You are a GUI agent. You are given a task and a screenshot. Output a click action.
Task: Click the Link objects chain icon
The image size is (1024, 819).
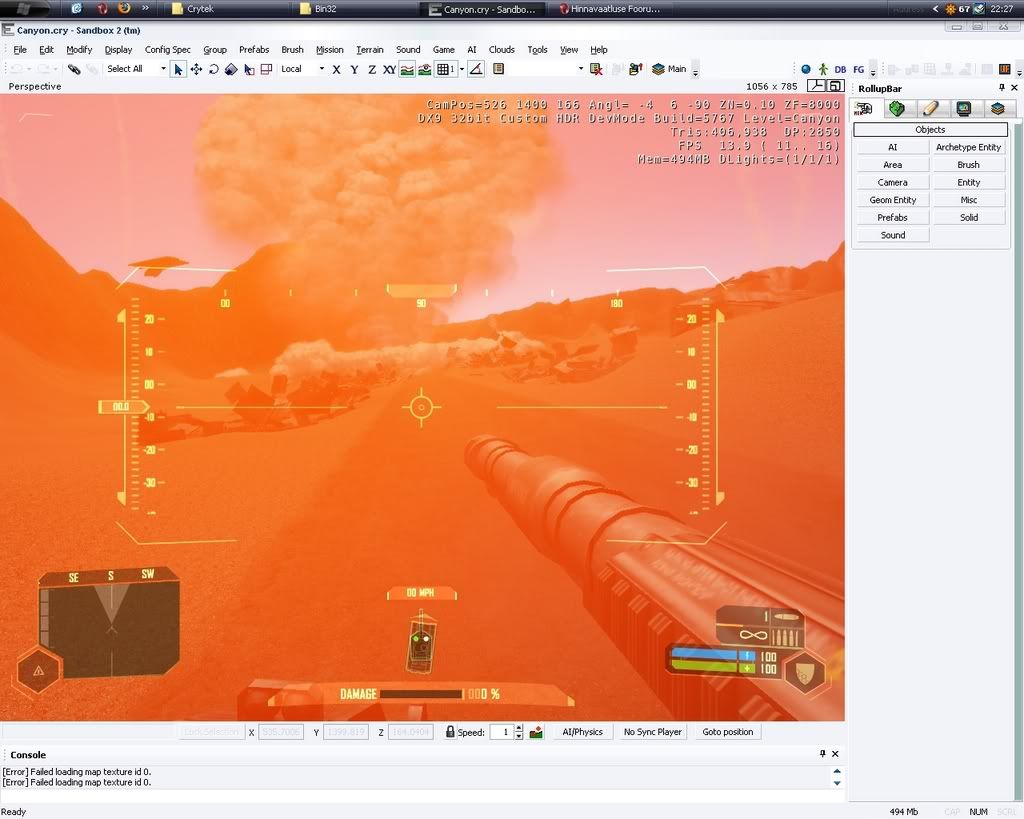point(74,69)
